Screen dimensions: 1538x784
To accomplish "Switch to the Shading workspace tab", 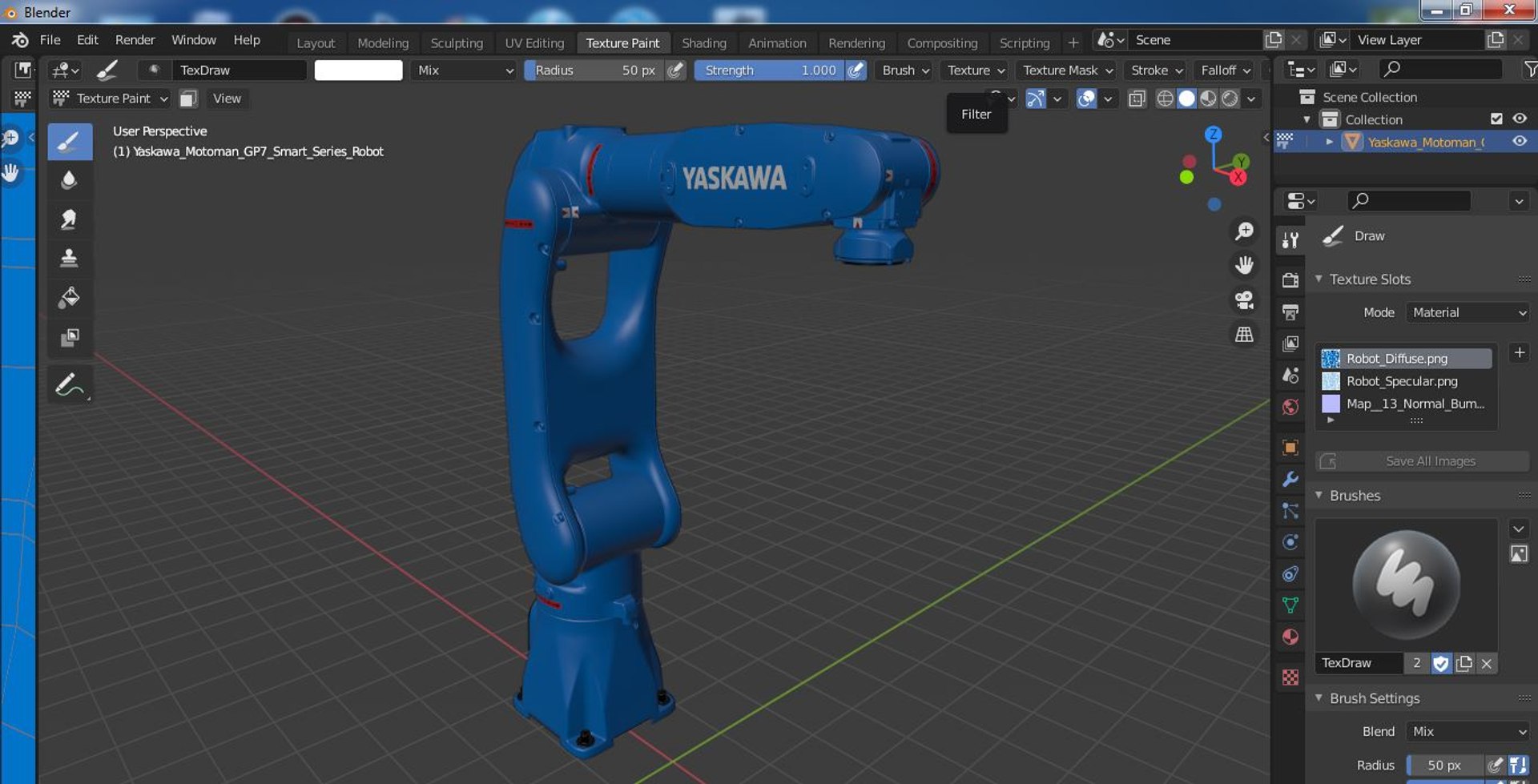I will point(704,43).
